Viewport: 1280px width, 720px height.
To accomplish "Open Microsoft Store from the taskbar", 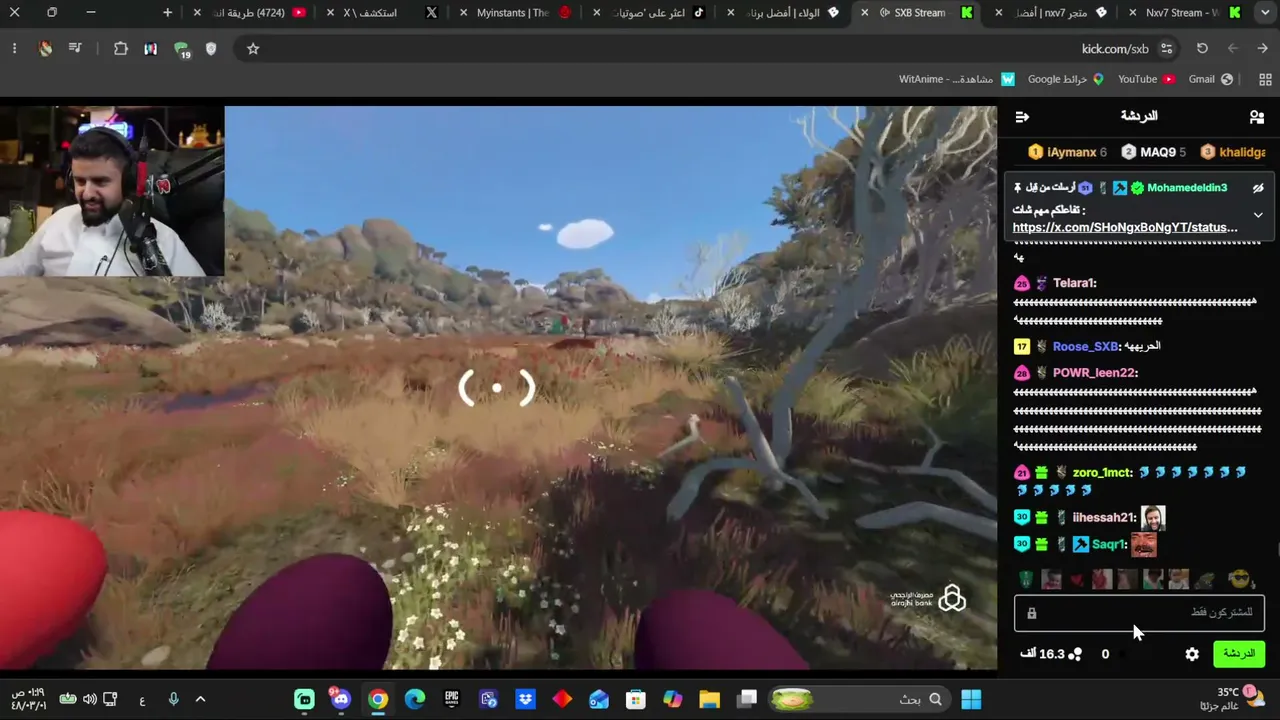I will (635, 699).
